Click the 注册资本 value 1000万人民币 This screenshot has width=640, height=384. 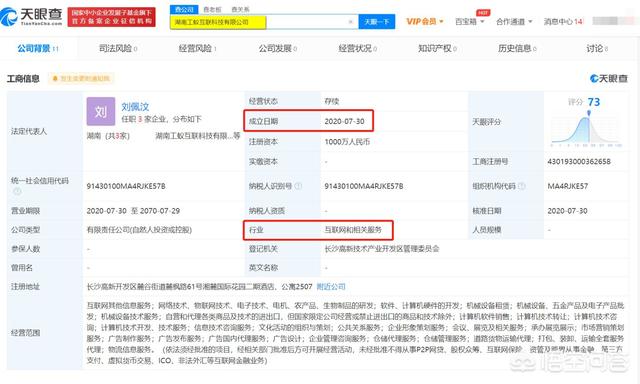pyautogui.click(x=347, y=142)
